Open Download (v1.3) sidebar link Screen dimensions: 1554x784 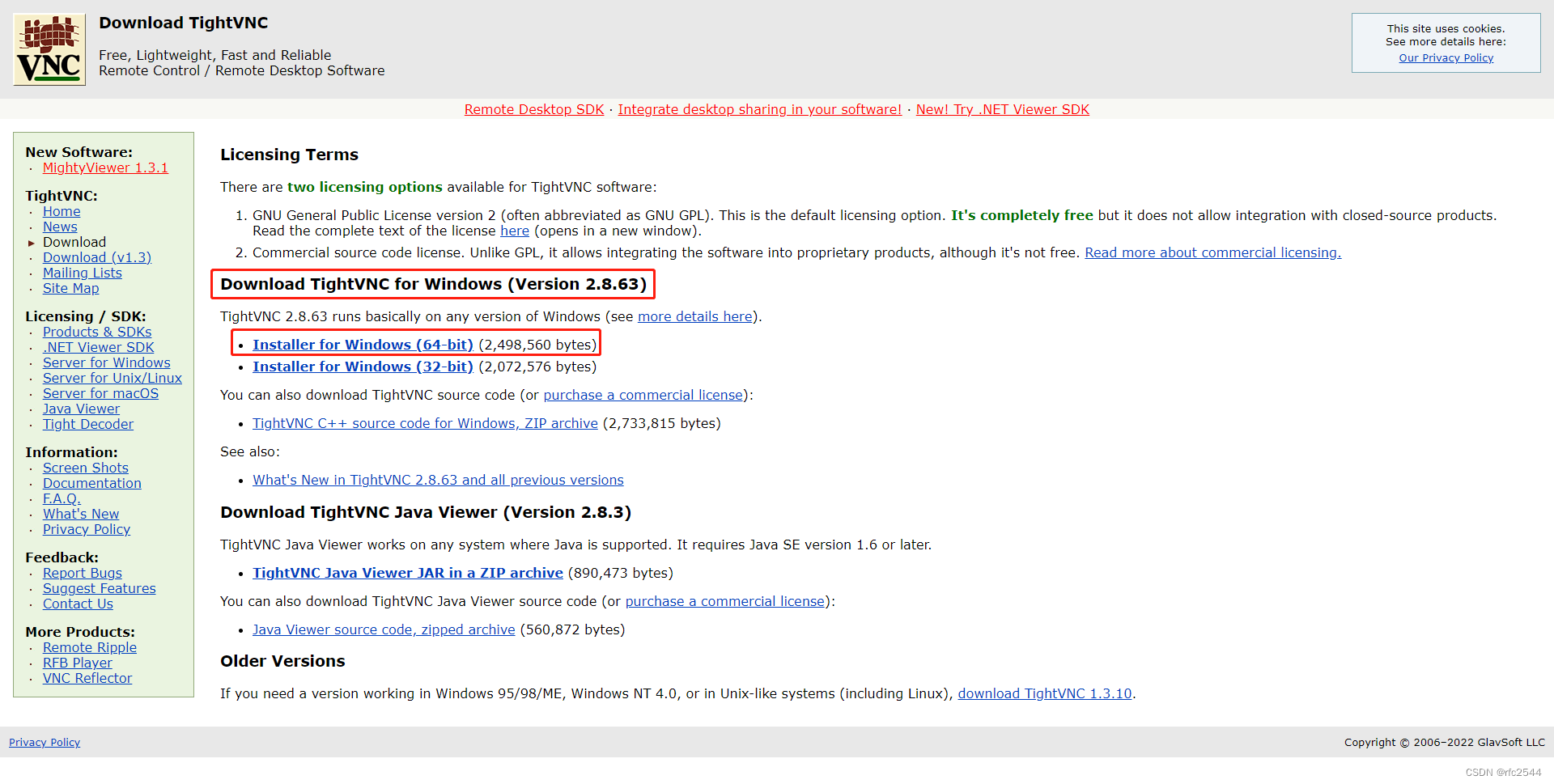point(97,257)
